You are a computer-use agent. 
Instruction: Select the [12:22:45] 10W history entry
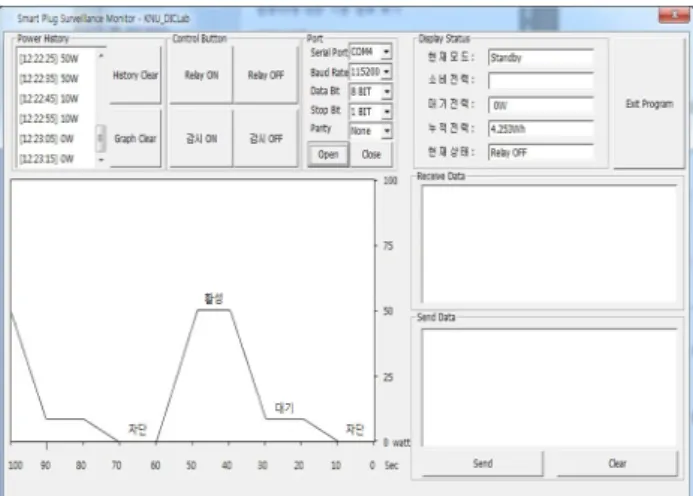coord(49,99)
